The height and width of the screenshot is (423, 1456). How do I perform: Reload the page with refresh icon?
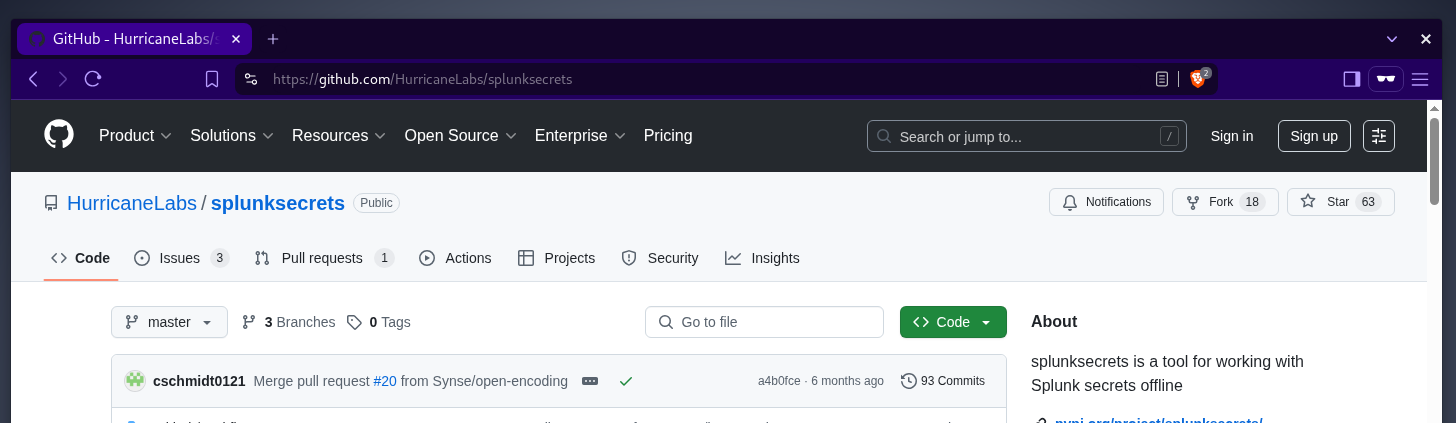pyautogui.click(x=93, y=79)
